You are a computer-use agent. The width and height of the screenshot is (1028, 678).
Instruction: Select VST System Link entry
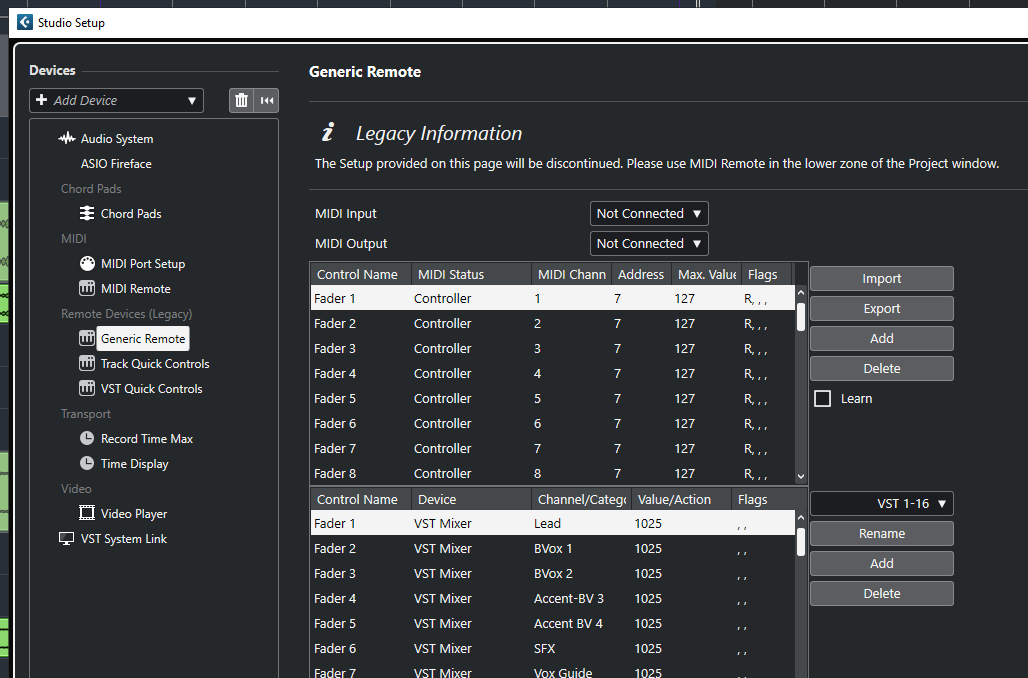click(124, 538)
